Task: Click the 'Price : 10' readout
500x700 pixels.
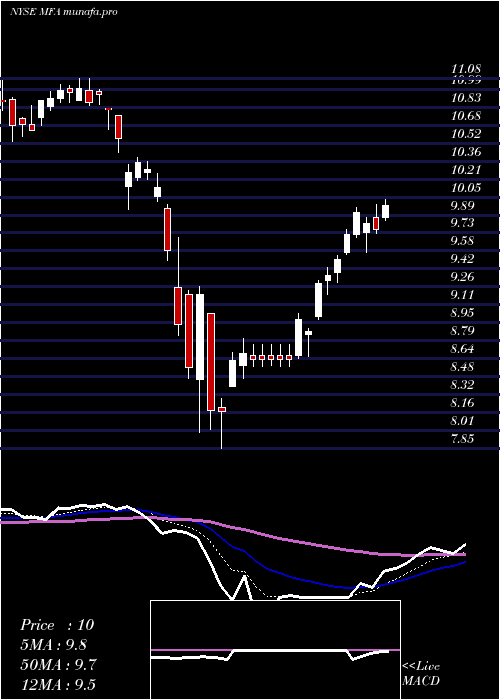Action: click(57, 625)
